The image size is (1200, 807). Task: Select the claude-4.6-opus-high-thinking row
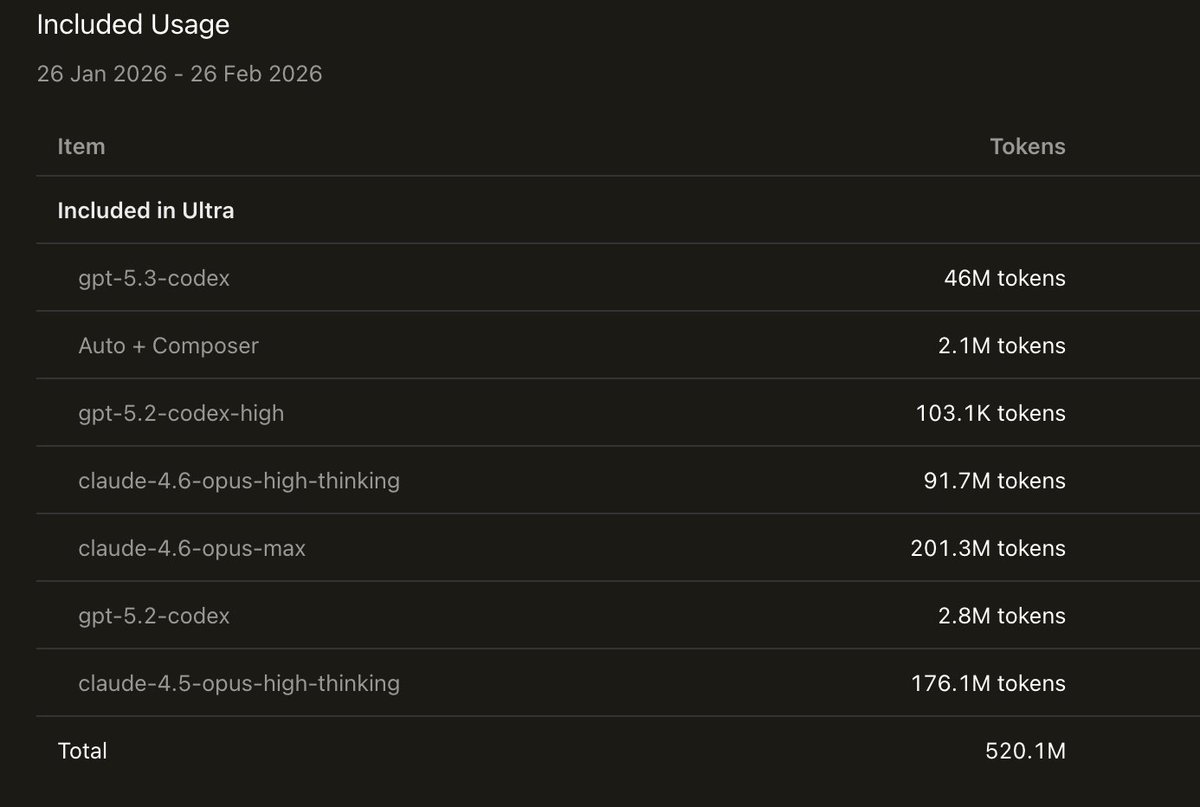pos(600,480)
